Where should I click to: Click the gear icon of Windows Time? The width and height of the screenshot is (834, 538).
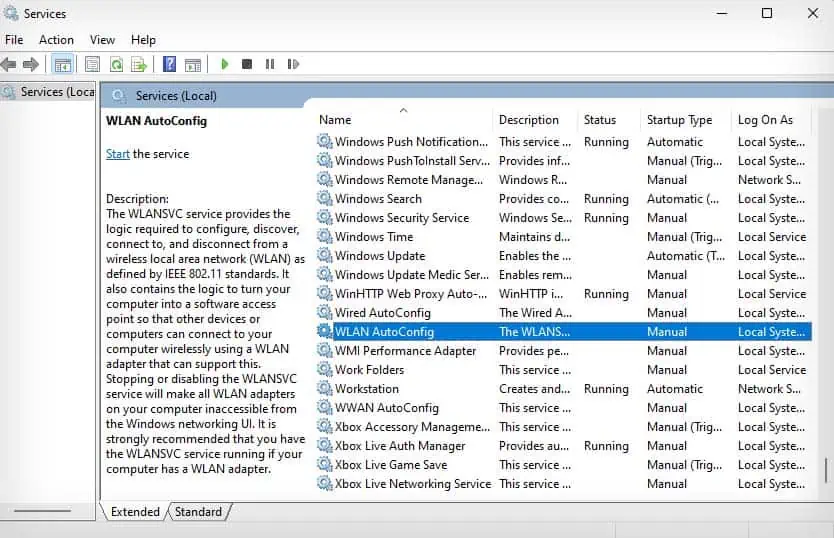(324, 236)
